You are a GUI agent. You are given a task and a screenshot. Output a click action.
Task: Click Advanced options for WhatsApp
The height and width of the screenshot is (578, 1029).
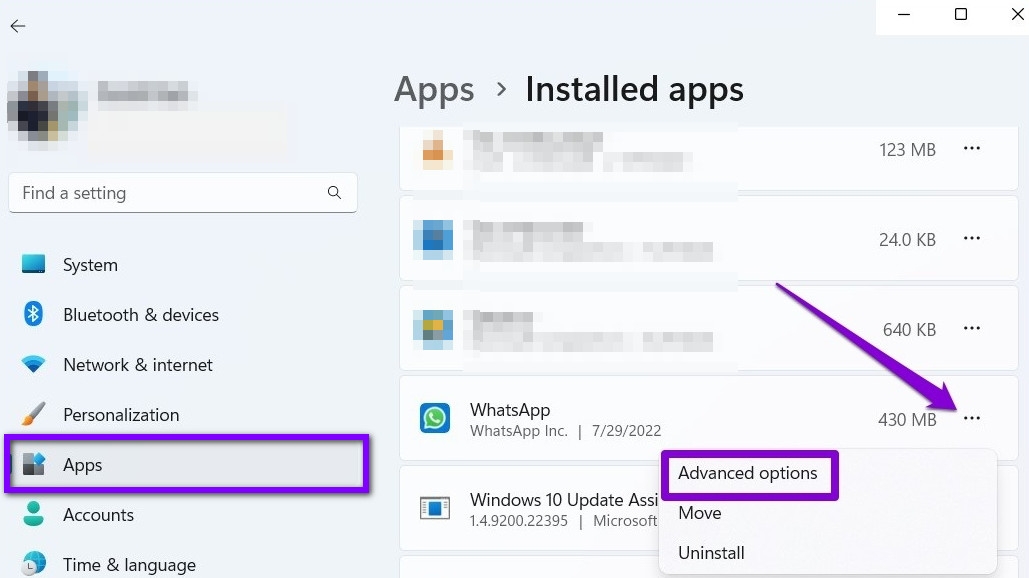pos(749,473)
